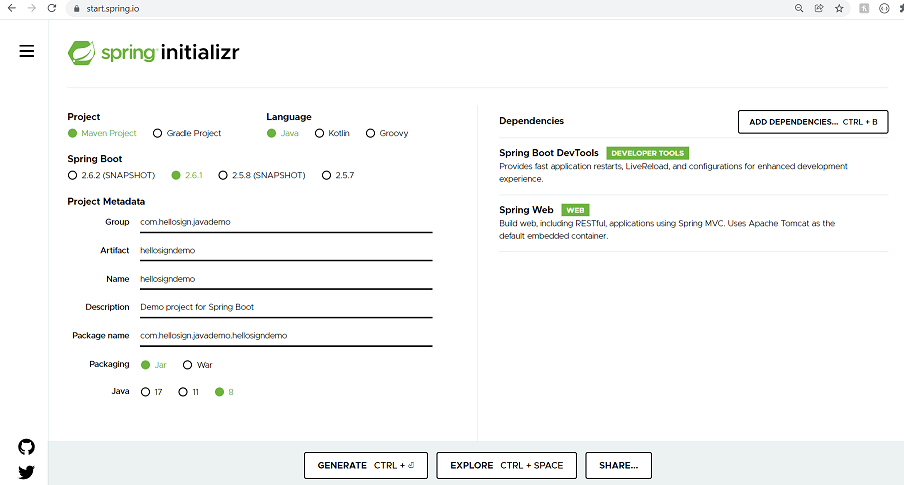Open the hamburger menu icon
Screen dimensions: 904x485
click(27, 51)
